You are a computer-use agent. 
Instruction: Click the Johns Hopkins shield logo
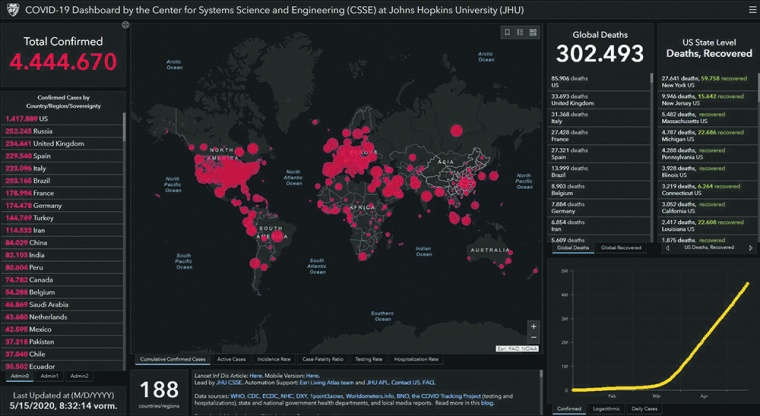[13, 10]
